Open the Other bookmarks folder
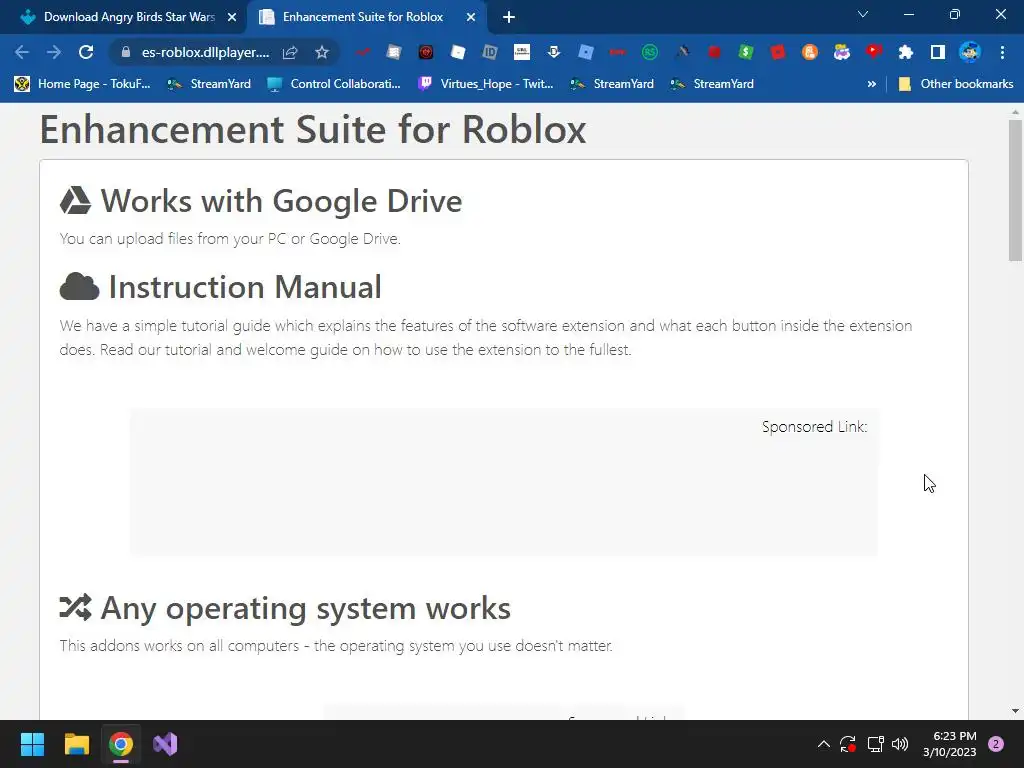1024x768 pixels. coord(956,84)
